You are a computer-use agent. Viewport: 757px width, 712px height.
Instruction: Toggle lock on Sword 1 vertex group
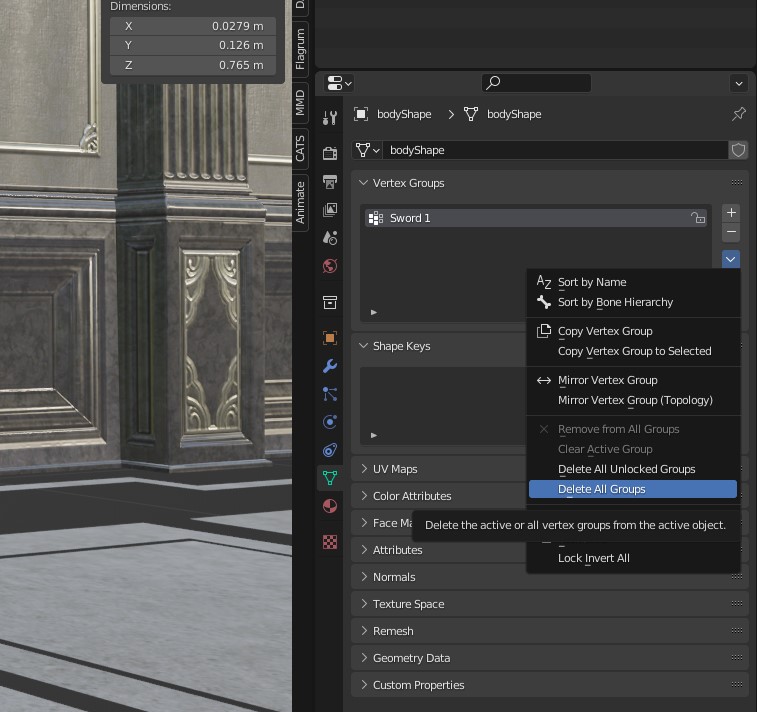point(698,218)
